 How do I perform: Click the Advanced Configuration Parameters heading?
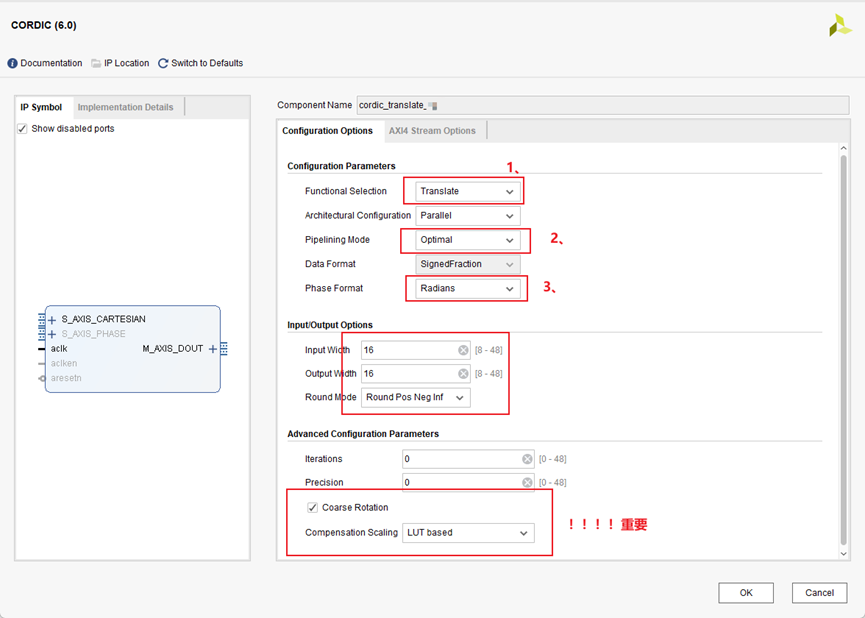click(363, 434)
